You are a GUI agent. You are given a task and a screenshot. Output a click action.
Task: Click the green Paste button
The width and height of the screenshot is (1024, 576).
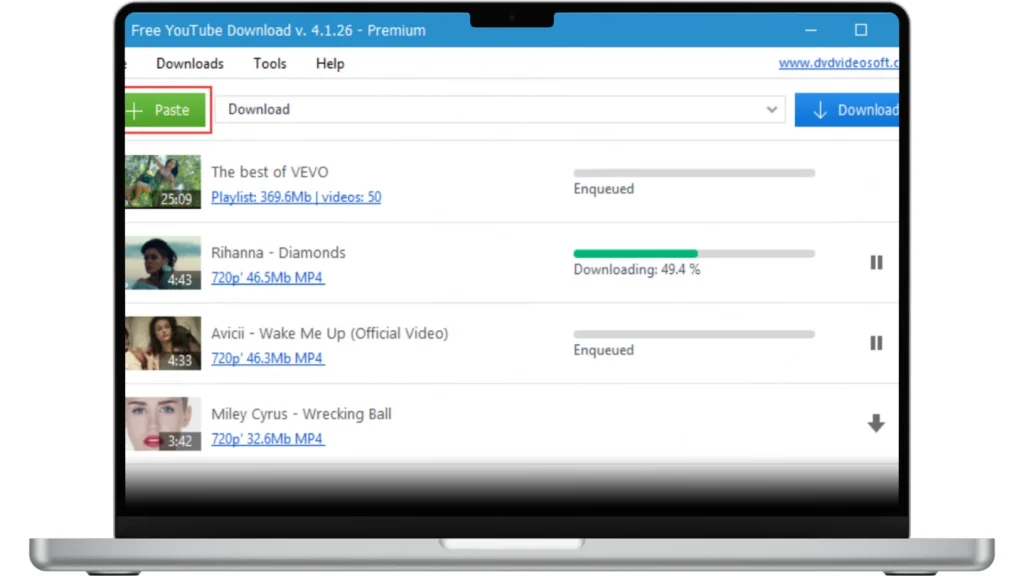coord(166,110)
